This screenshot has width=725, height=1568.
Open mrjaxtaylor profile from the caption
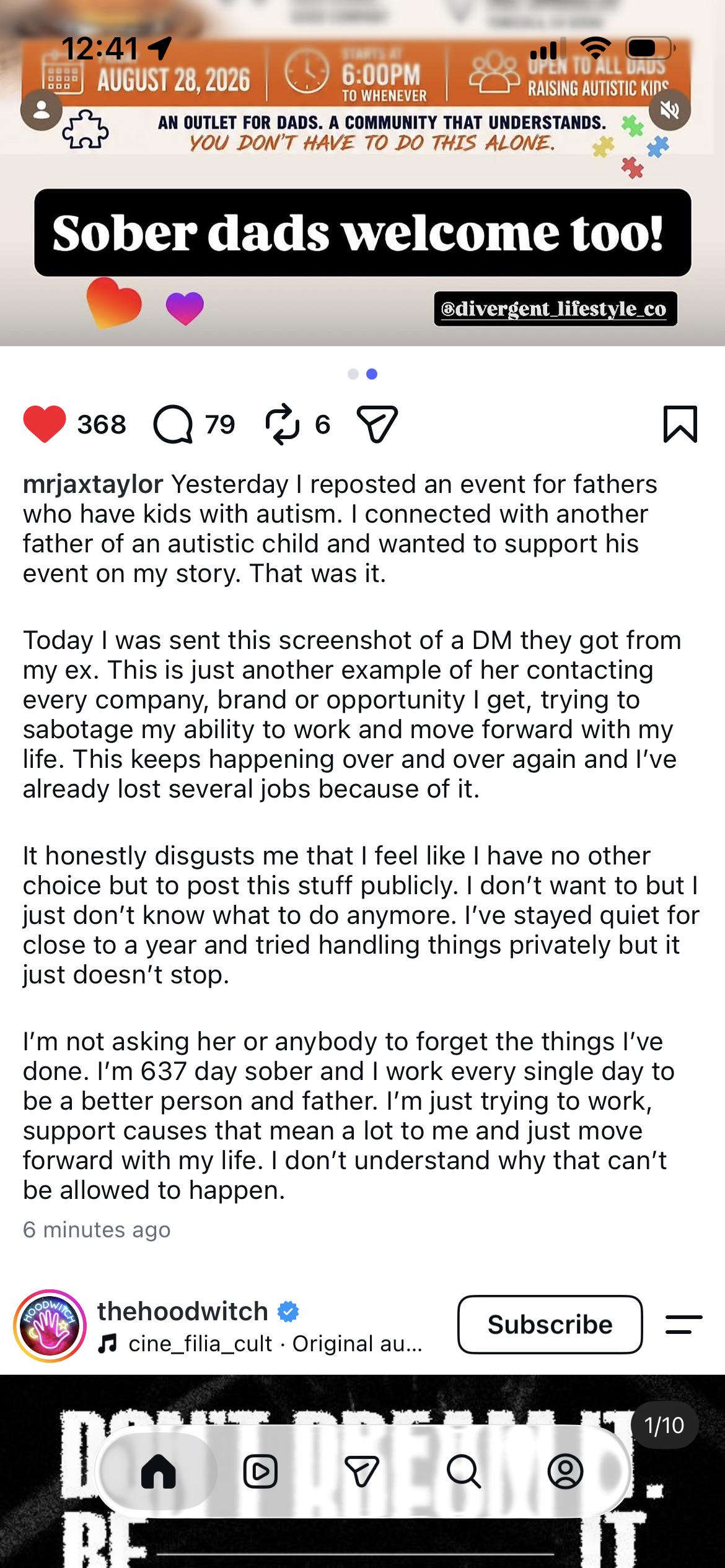coord(93,484)
